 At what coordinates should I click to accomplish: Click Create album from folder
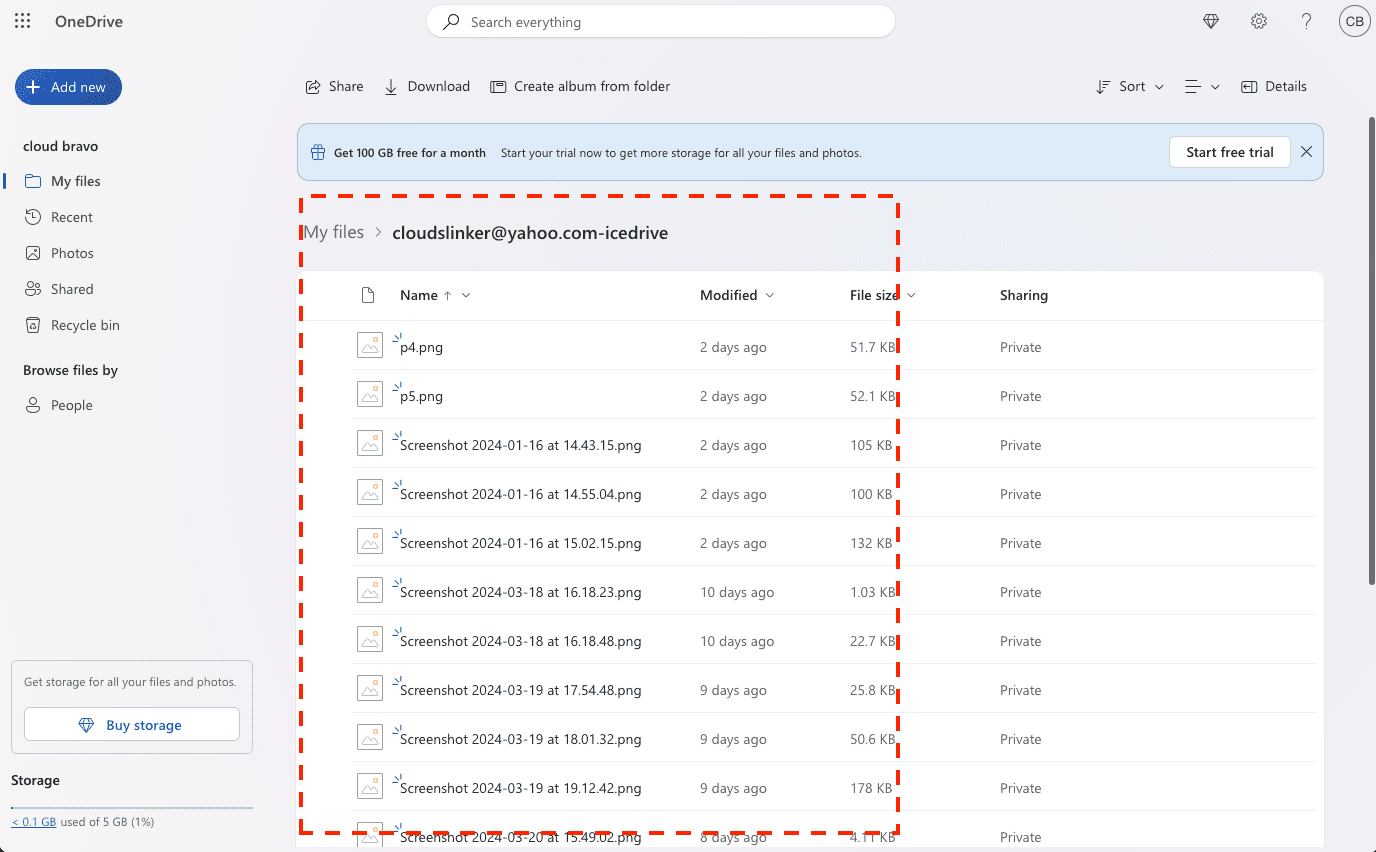click(x=580, y=86)
